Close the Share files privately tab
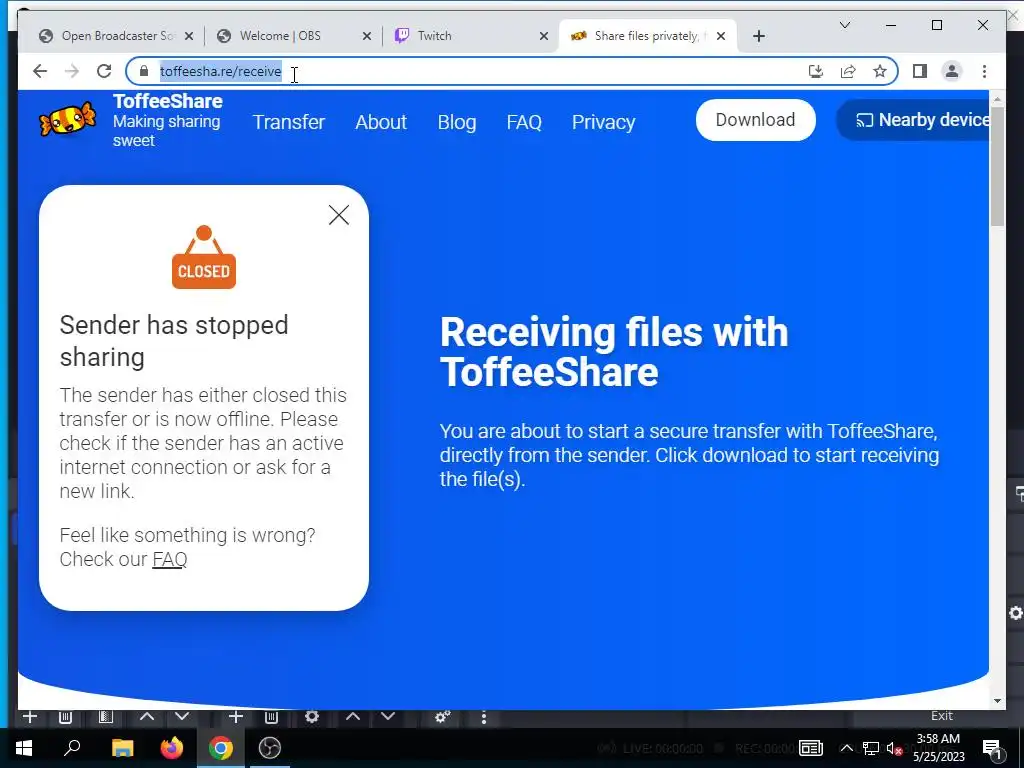This screenshot has height=768, width=1024. point(720,36)
